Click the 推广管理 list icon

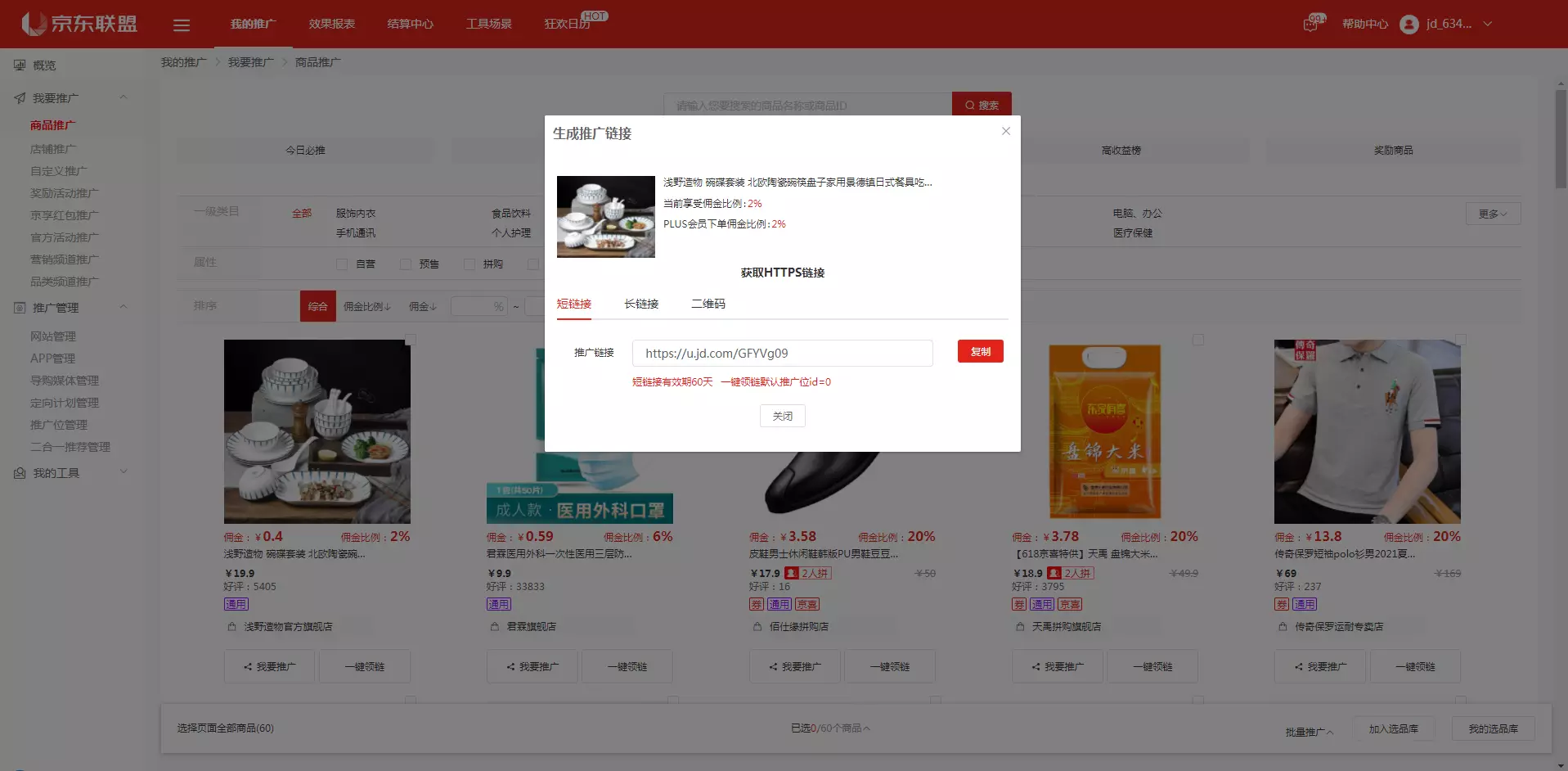pyautogui.click(x=20, y=308)
